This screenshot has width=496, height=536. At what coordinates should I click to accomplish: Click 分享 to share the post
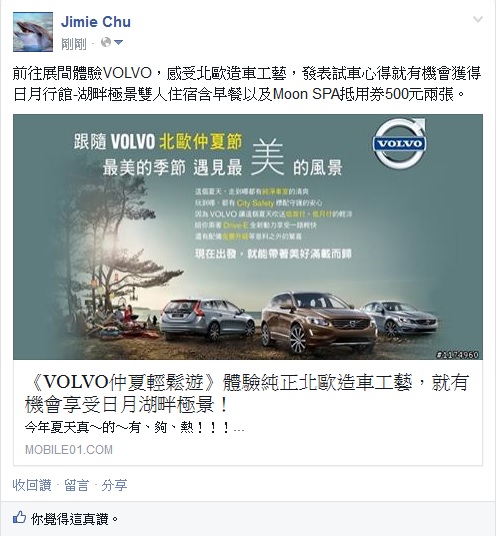point(114,485)
